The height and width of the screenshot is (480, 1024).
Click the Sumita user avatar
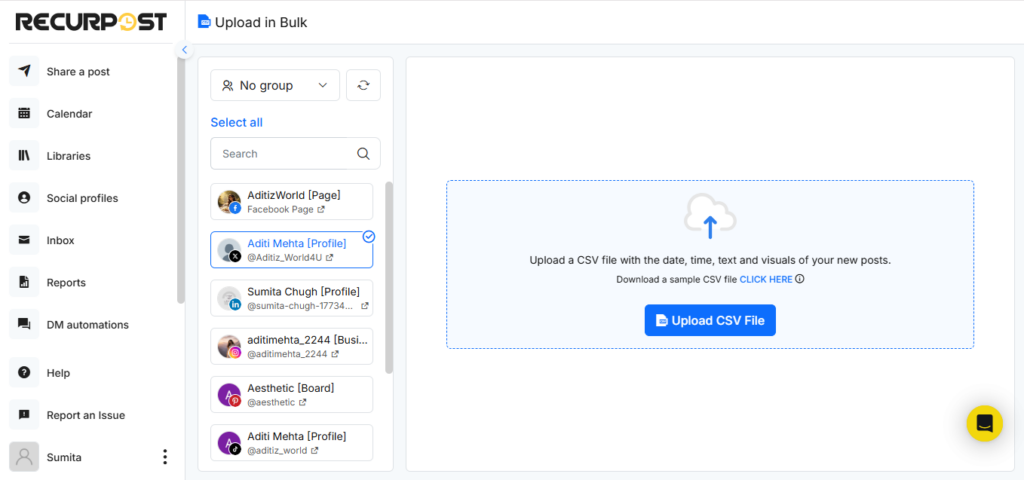click(24, 457)
